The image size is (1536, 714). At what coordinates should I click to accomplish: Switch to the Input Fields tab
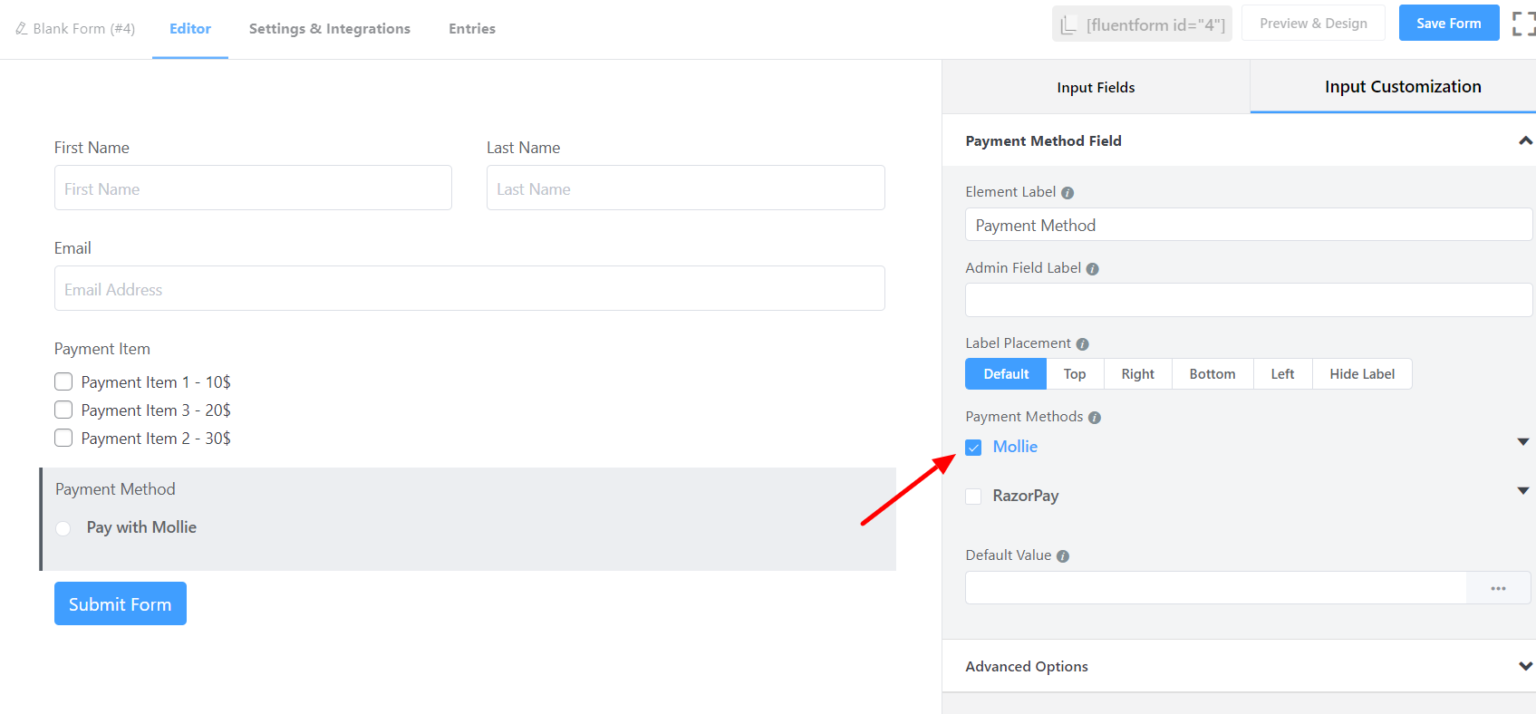click(x=1095, y=87)
